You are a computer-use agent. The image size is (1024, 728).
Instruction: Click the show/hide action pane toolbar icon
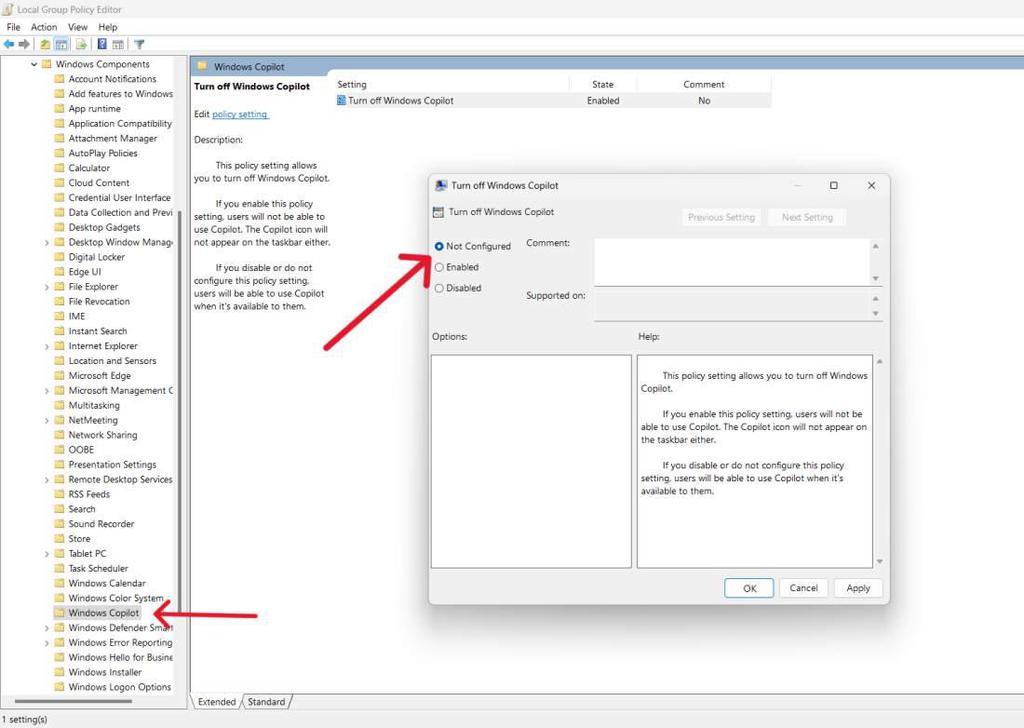click(118, 44)
